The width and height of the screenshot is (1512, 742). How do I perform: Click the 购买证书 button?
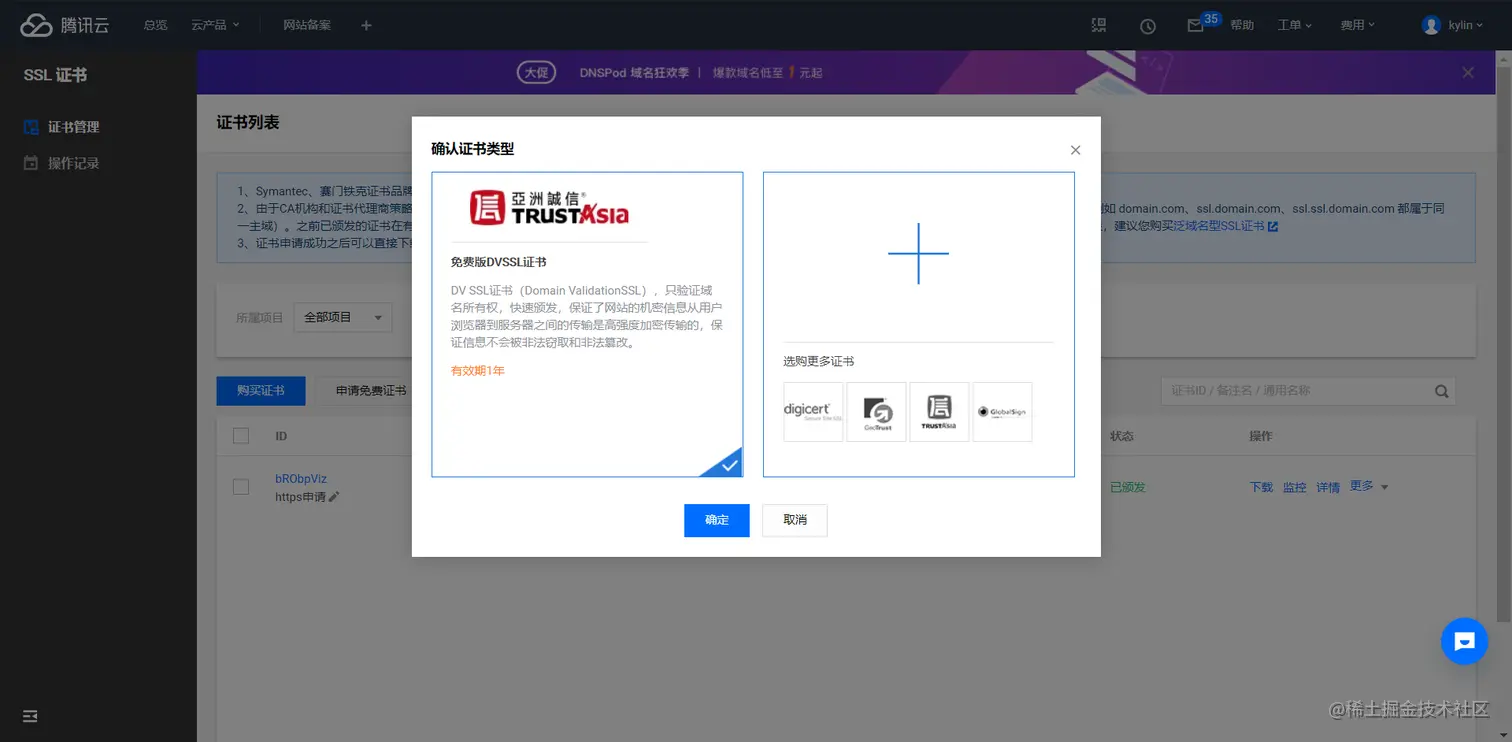(x=261, y=391)
